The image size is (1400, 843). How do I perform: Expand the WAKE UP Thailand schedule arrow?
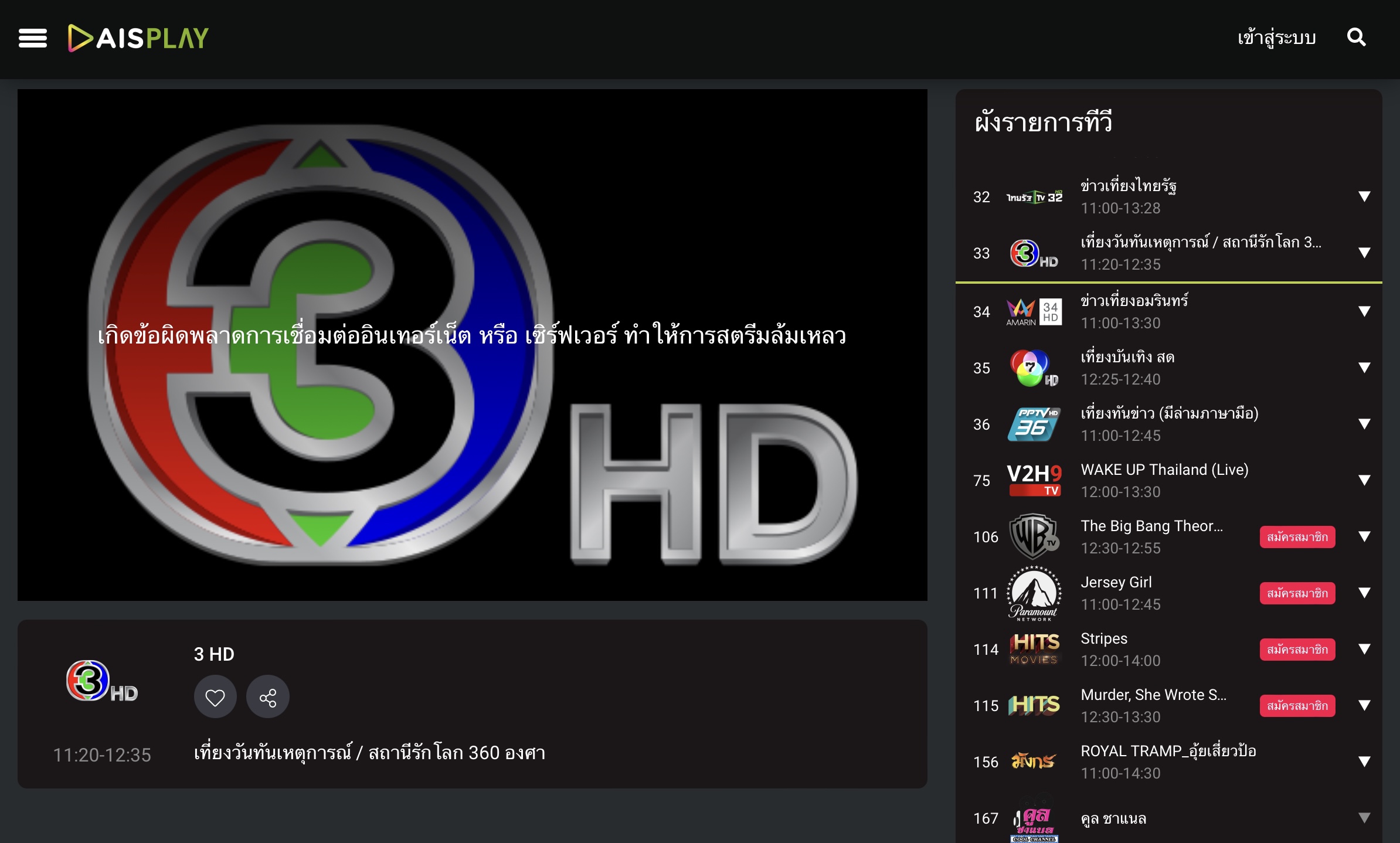coord(1364,480)
